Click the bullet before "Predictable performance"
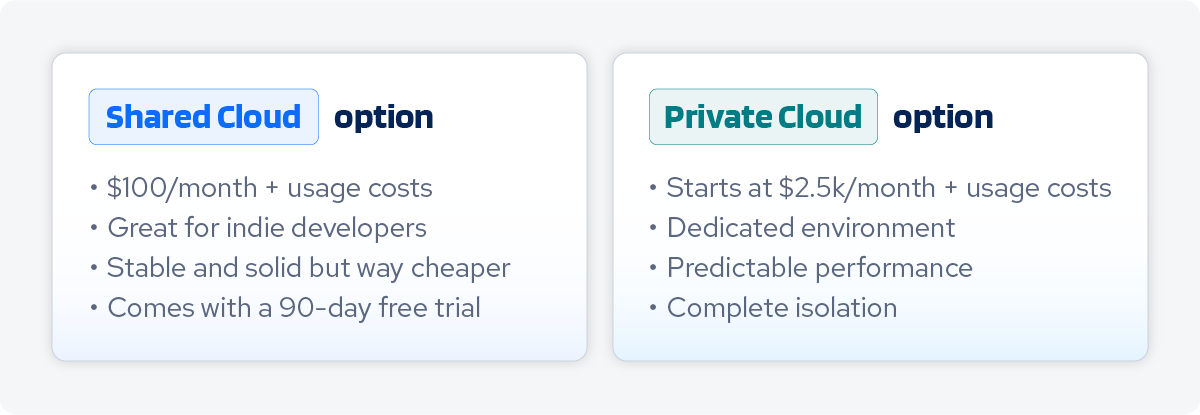Viewport: 1200px width, 415px height. point(653,268)
